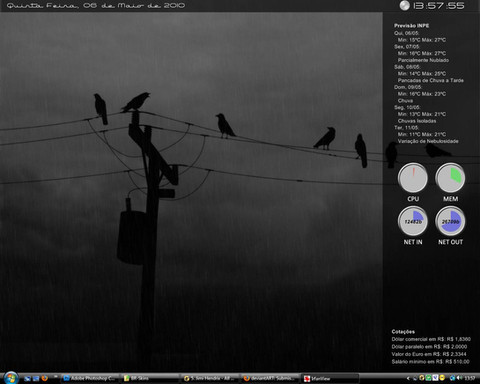The height and width of the screenshot is (384, 480).
Task: Click 'Variação de Nebulosidade' forecast text
Action: [x=428, y=141]
